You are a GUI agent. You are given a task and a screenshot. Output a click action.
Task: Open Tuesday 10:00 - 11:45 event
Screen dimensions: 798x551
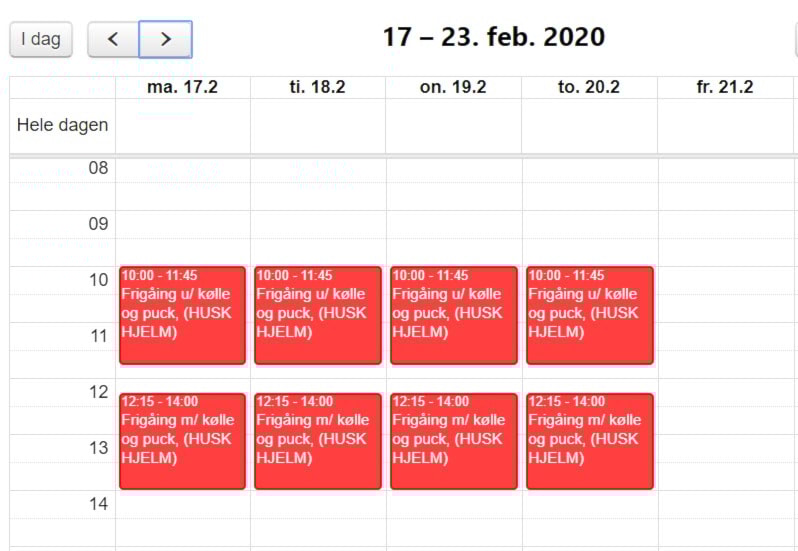[318, 315]
